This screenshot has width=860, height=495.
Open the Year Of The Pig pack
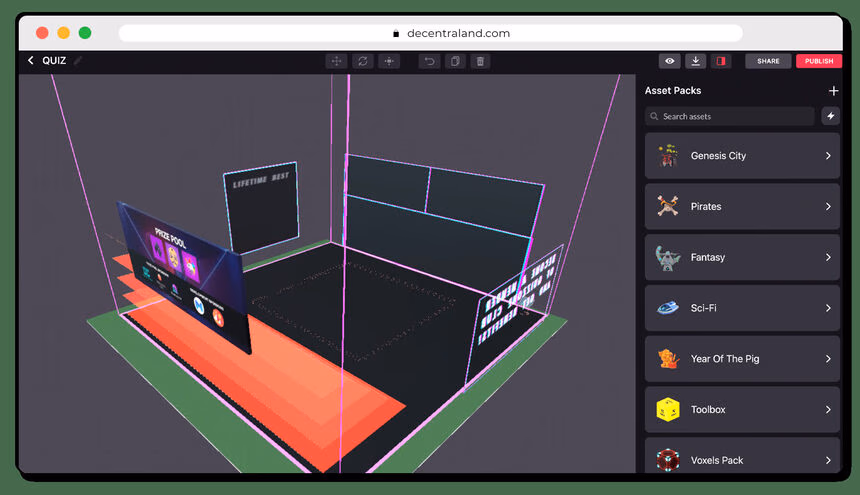point(742,359)
